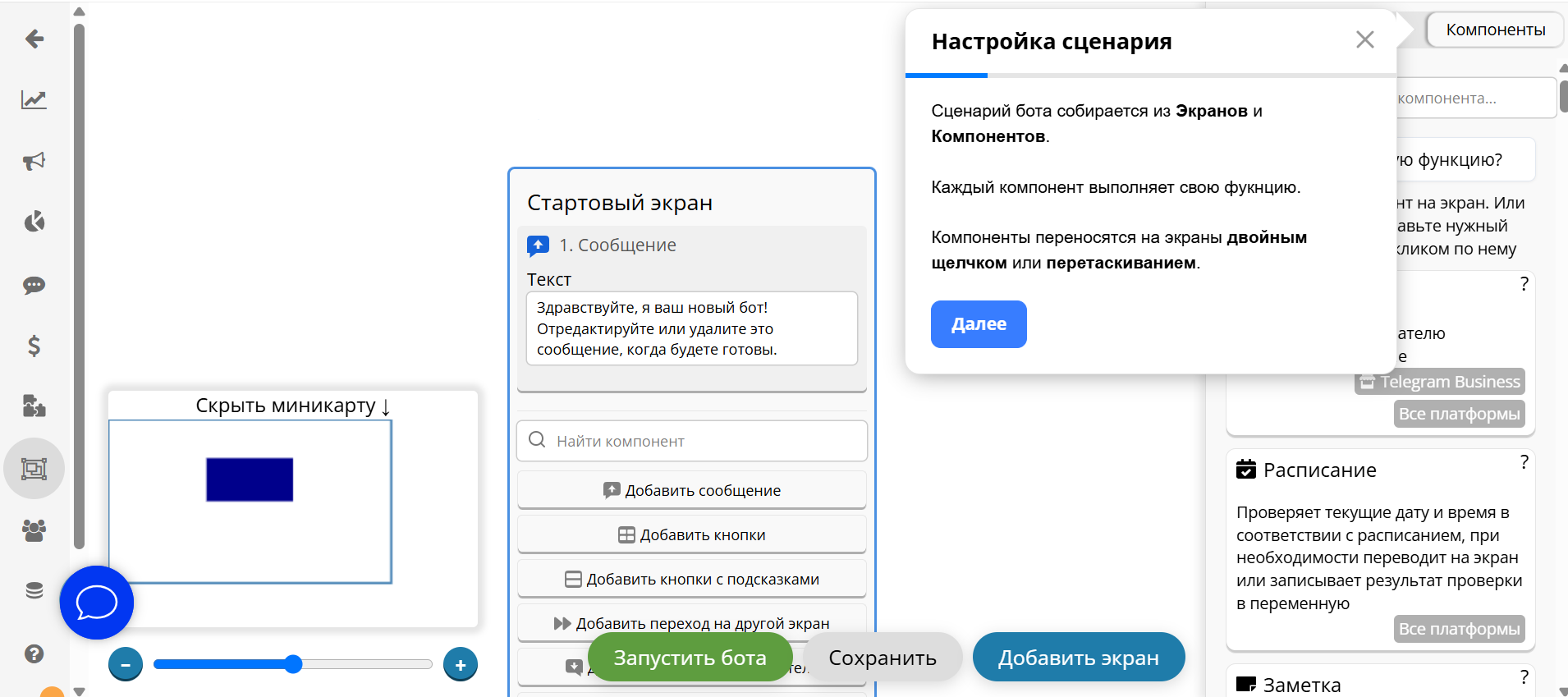Click the 'Добавить экран' button
The height and width of the screenshot is (697, 1568).
coord(1079,658)
